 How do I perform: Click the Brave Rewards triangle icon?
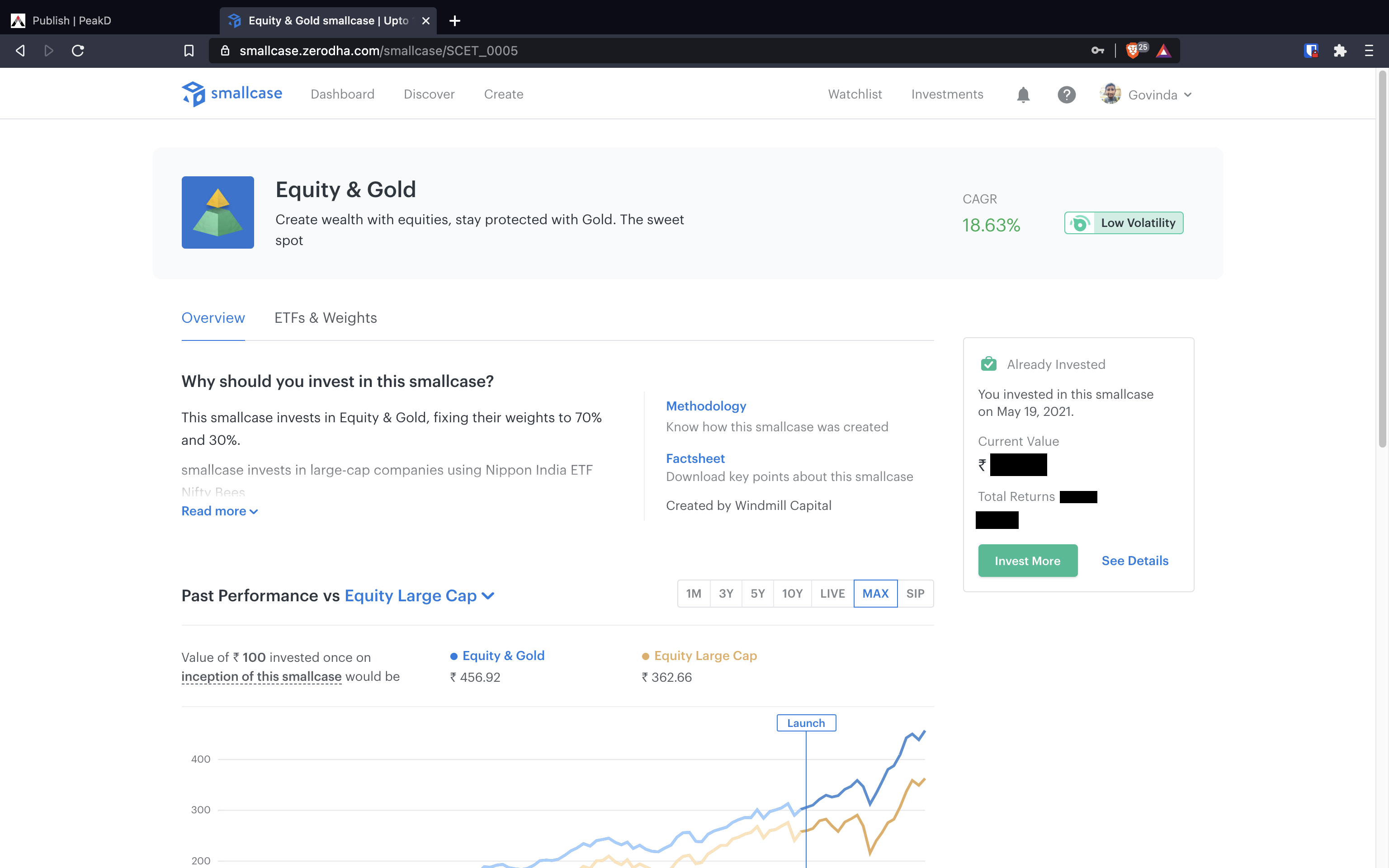coord(1163,51)
